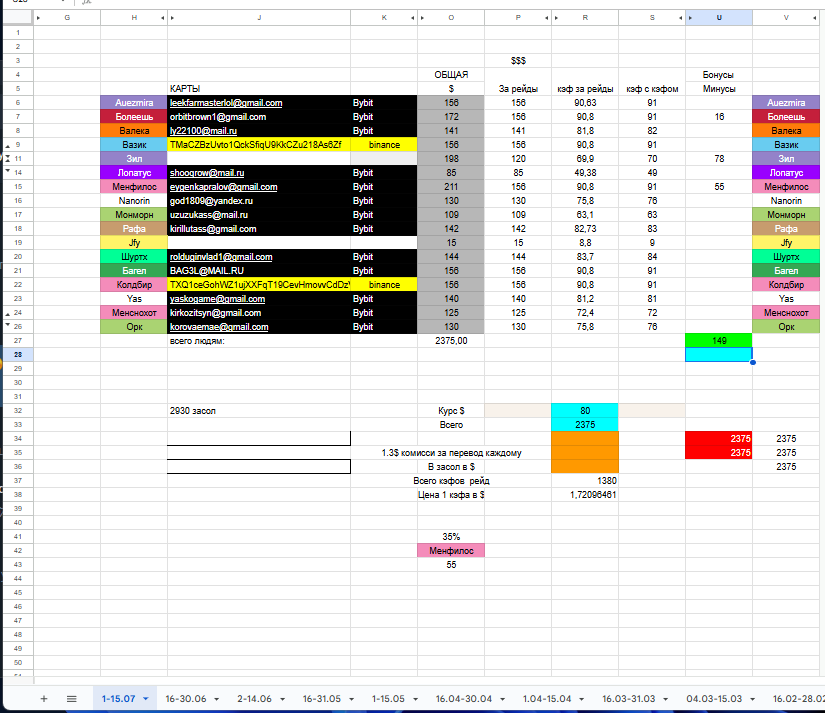Screen dimensions: 825x713
Task: Select the '1.3$ комисси за перевод каждому' cell
Action: click(x=451, y=453)
